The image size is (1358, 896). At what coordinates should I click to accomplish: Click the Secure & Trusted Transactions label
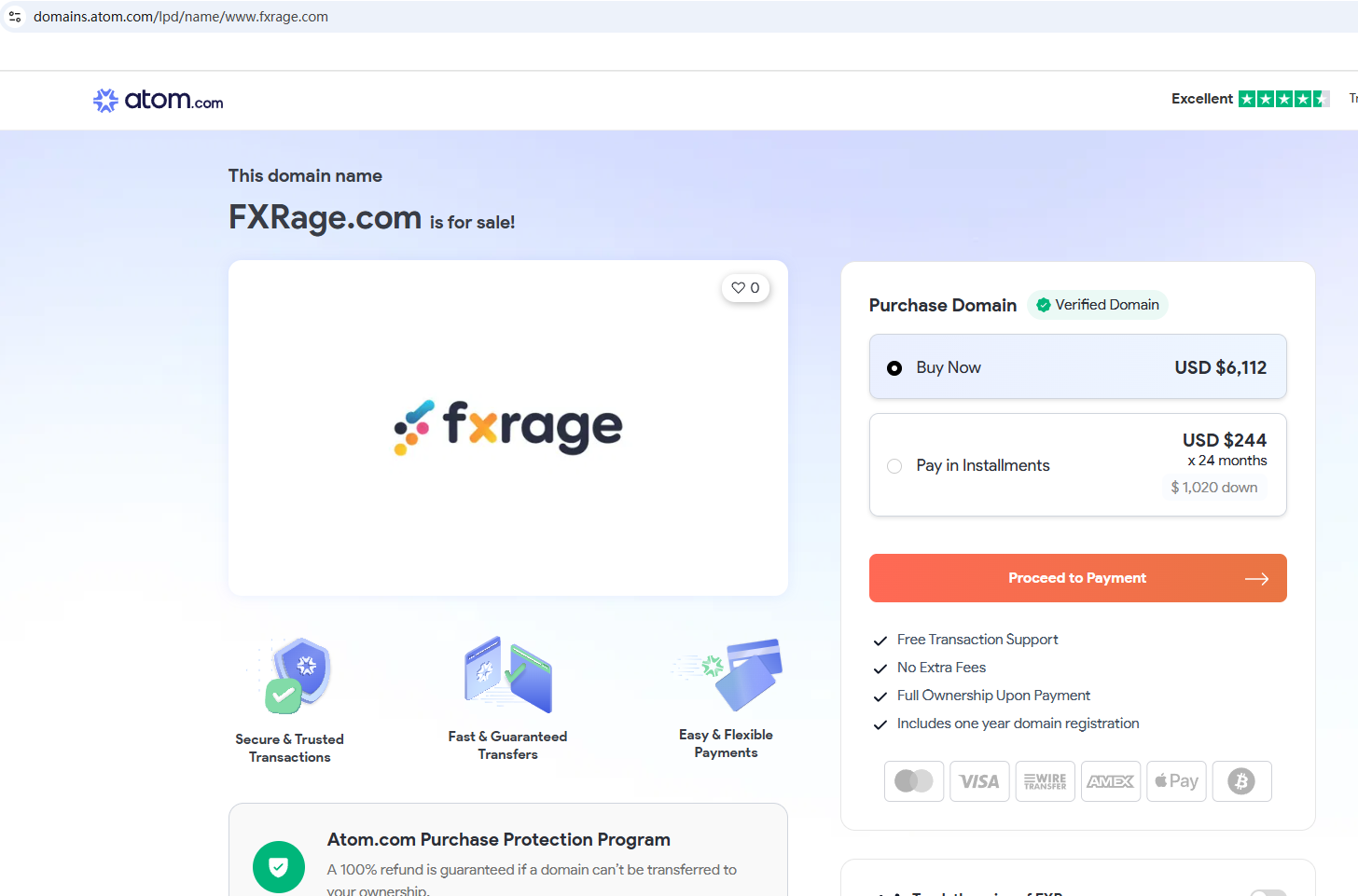point(290,748)
